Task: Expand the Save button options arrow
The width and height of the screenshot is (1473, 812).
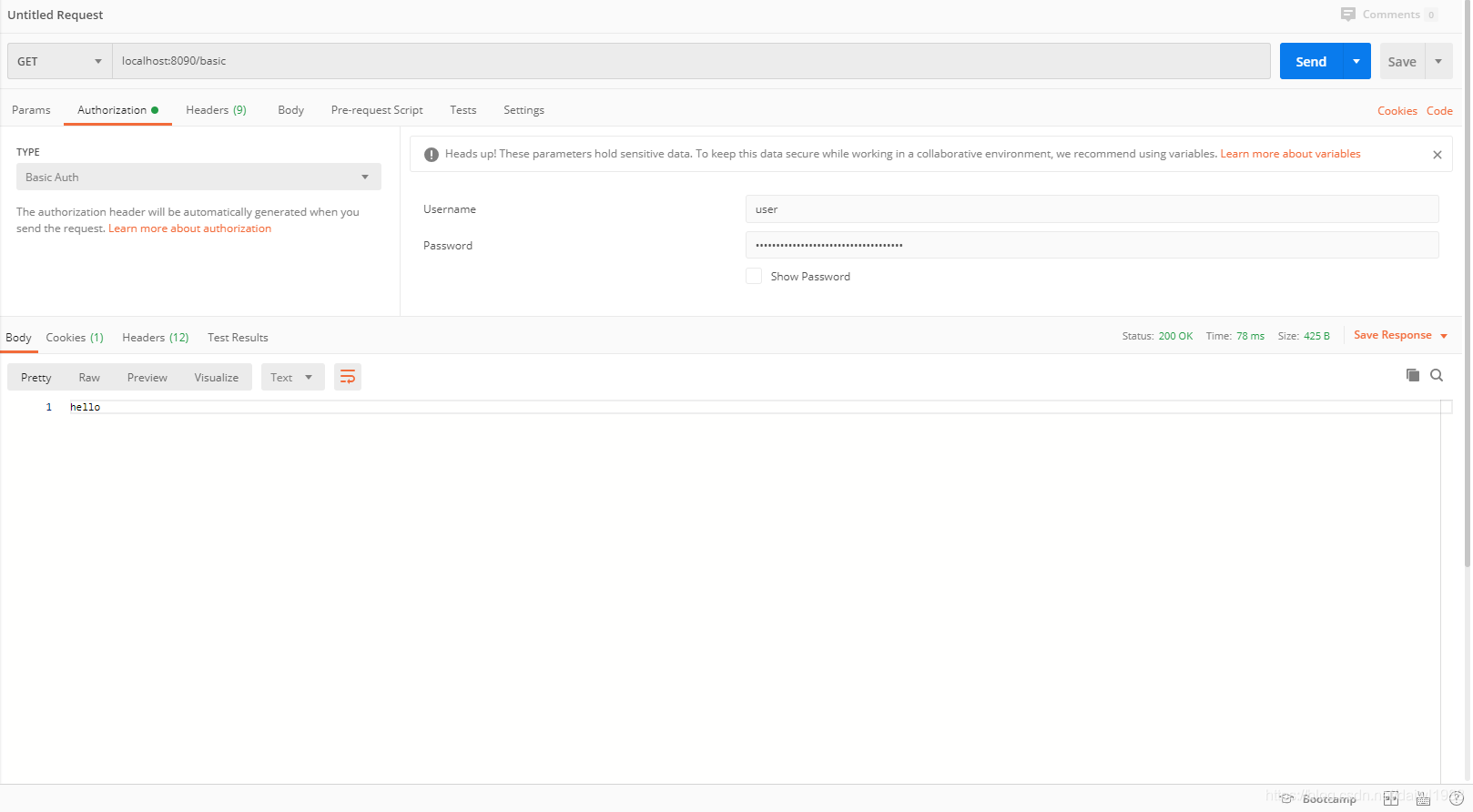Action: click(x=1438, y=61)
